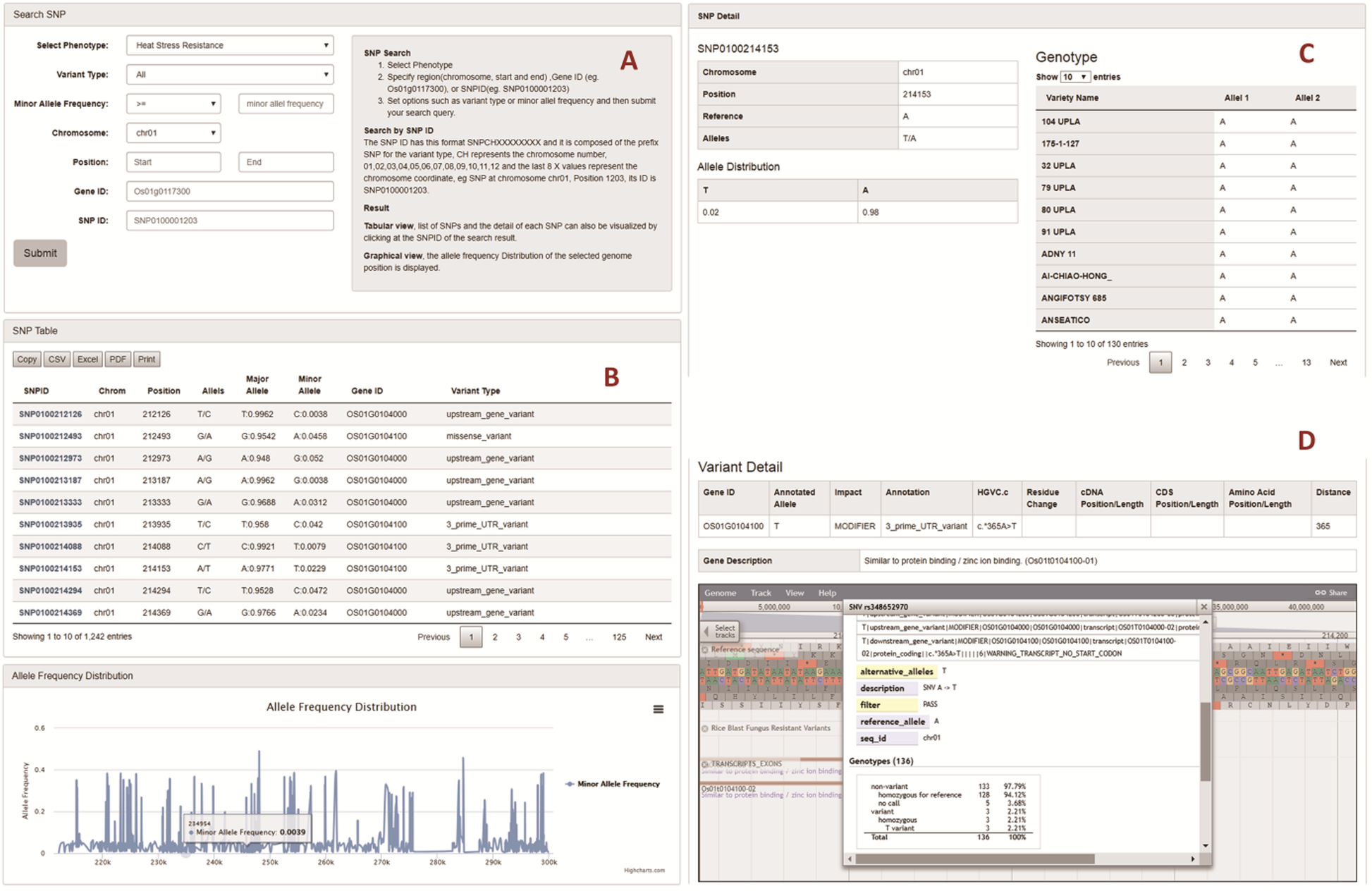
Task: Close the SNV rs348652970 popup
Action: click(1203, 607)
